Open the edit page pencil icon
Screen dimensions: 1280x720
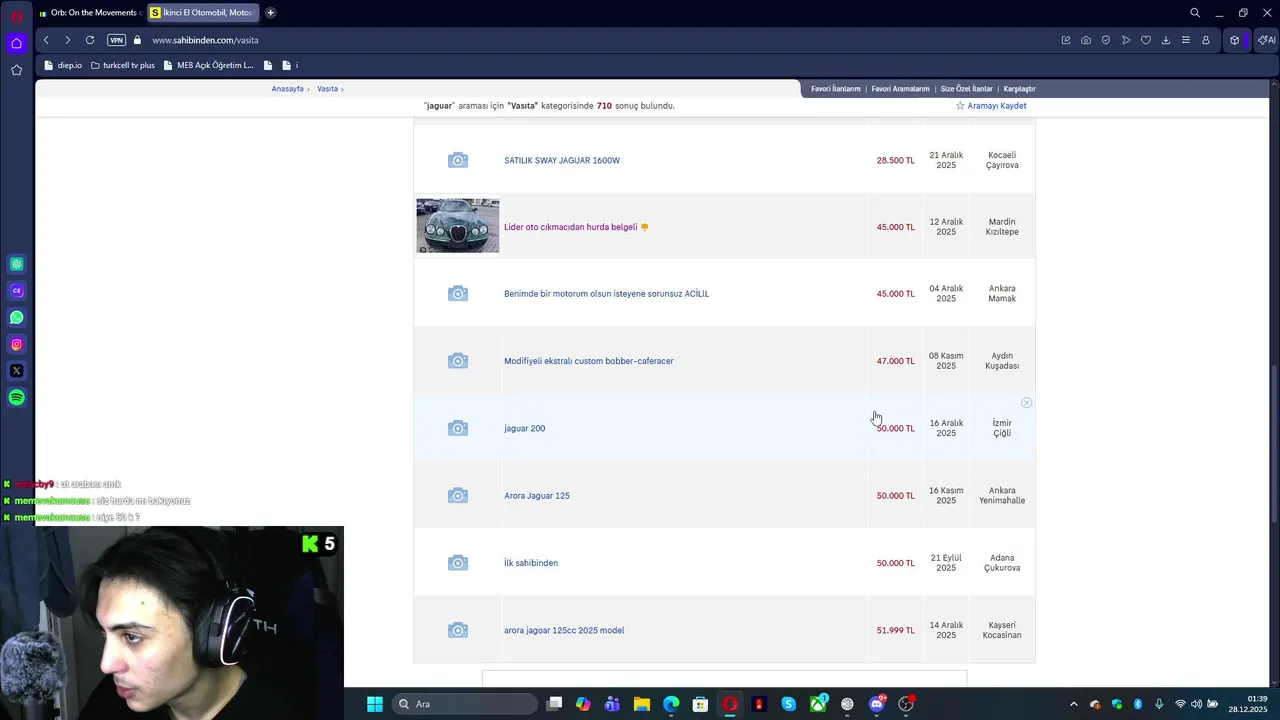pos(1066,40)
